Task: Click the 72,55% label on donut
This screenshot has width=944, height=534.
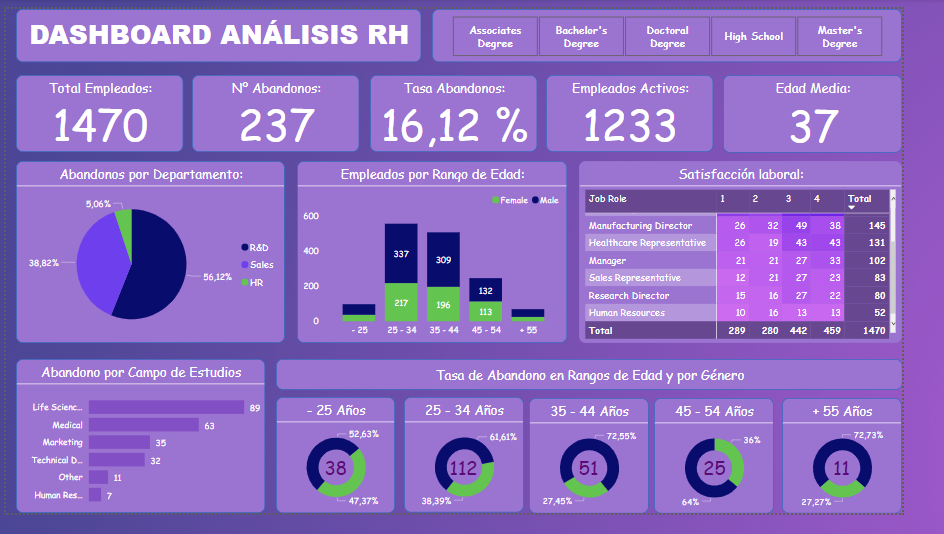Action: (x=621, y=436)
